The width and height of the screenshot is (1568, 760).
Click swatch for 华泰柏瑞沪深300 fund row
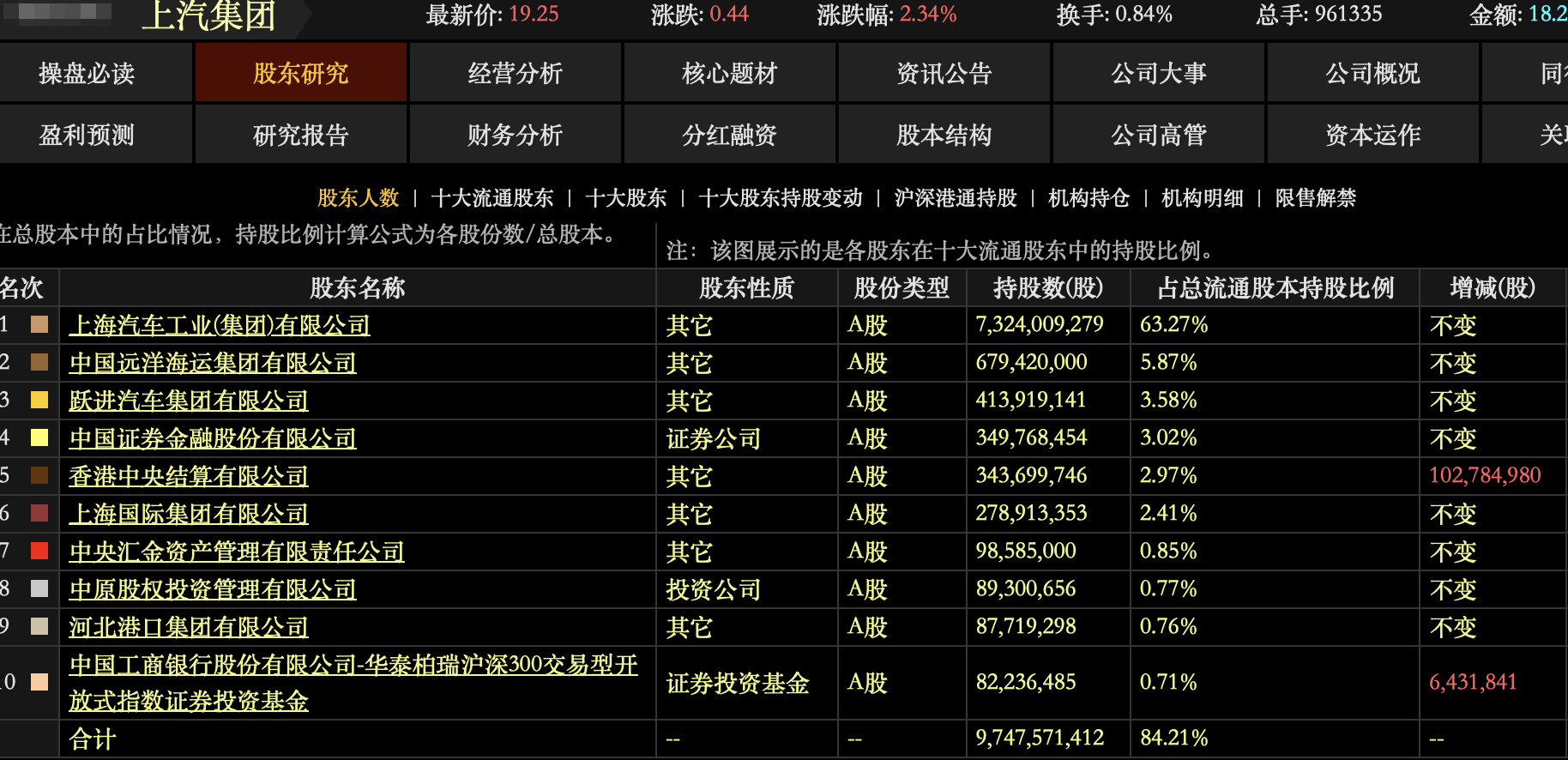click(39, 682)
